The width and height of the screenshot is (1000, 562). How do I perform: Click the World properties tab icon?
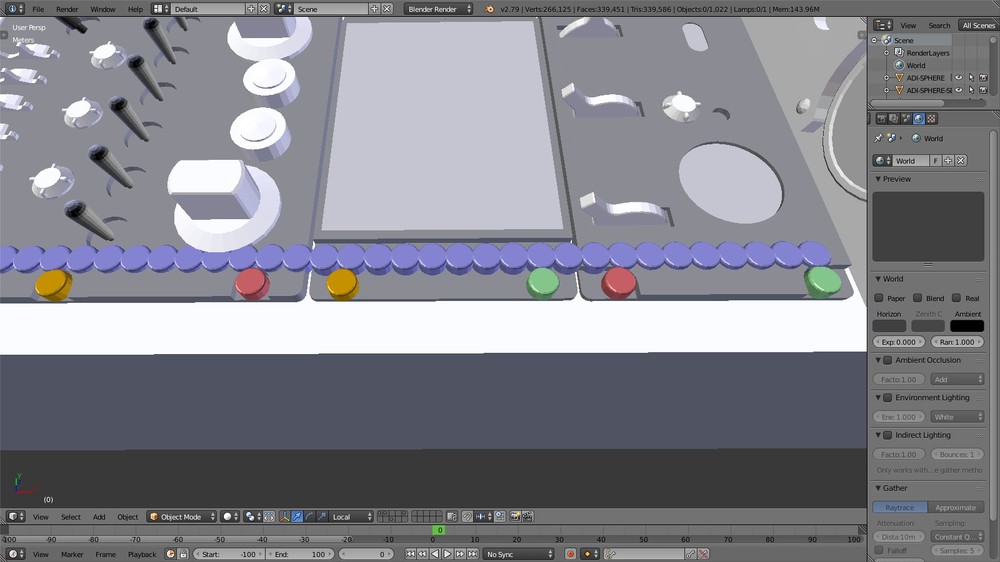click(x=918, y=119)
